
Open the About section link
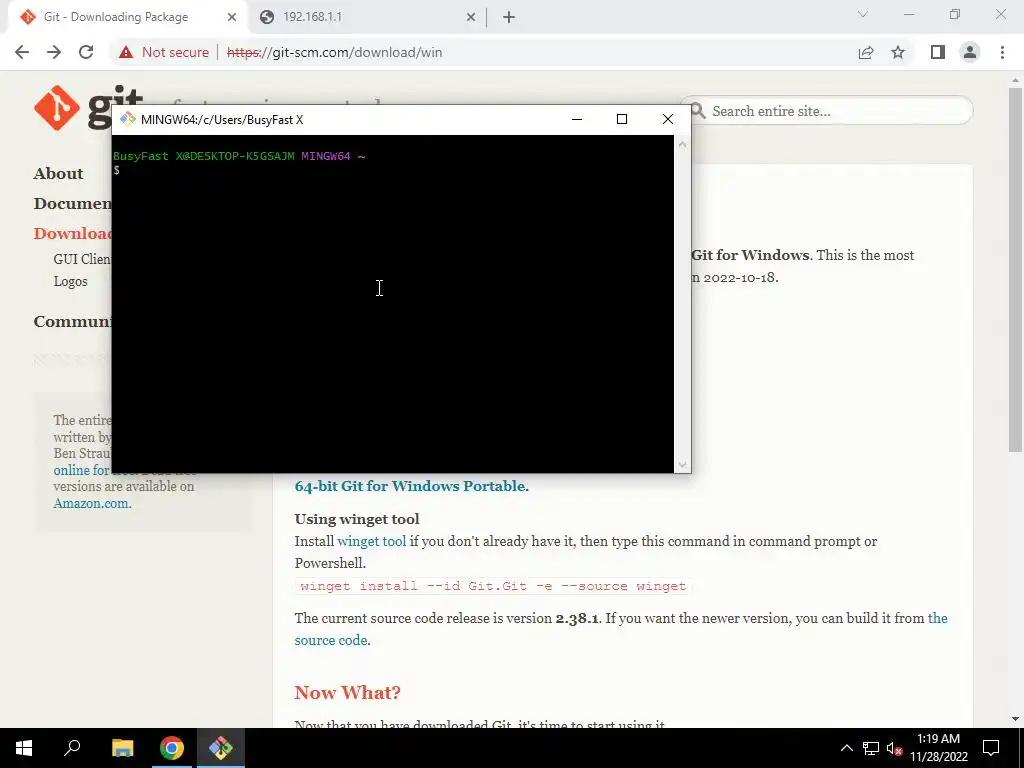[58, 173]
